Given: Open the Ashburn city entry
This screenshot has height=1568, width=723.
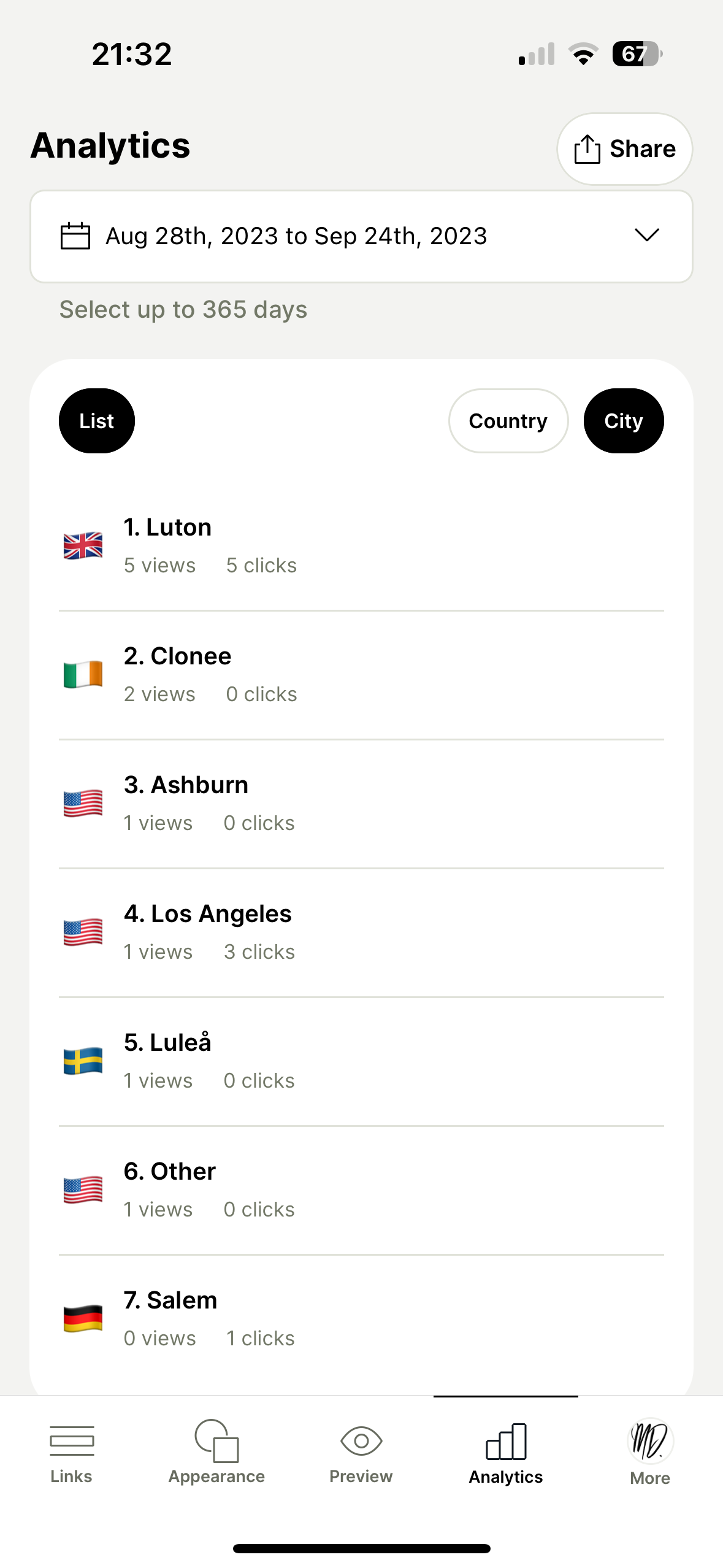Looking at the screenshot, I should pyautogui.click(x=361, y=803).
